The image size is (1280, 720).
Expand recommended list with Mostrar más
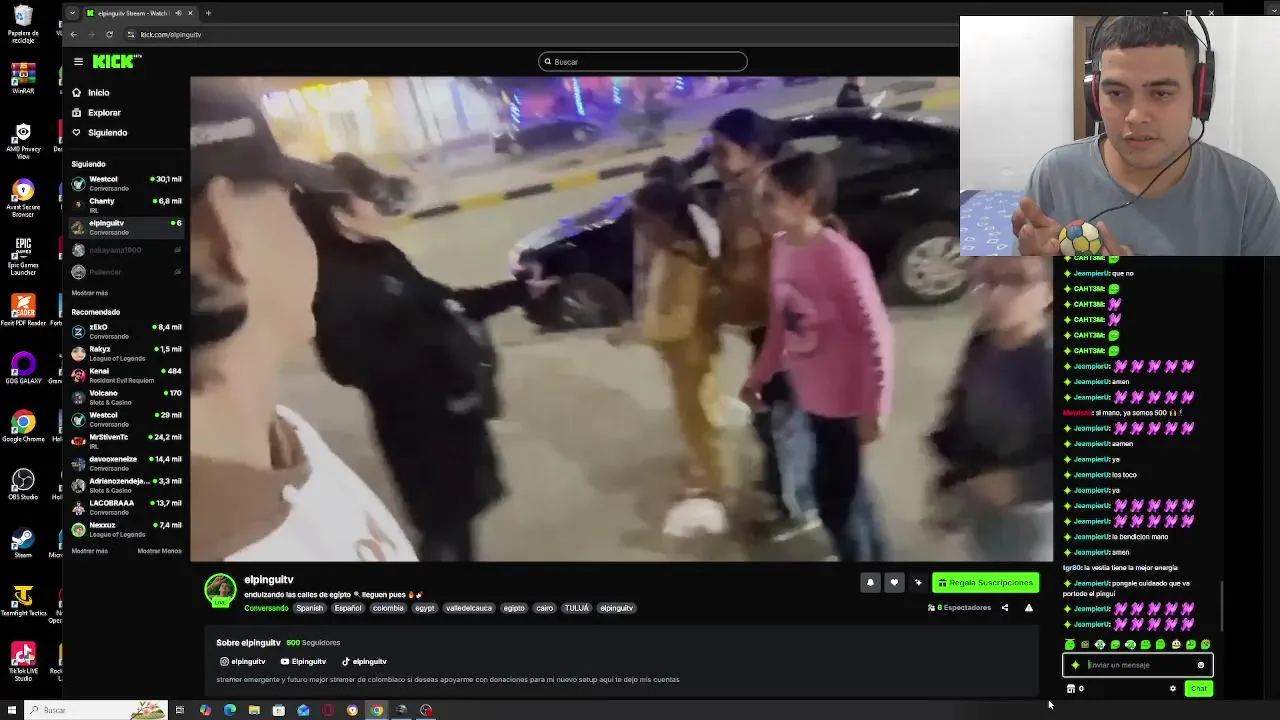[89, 551]
